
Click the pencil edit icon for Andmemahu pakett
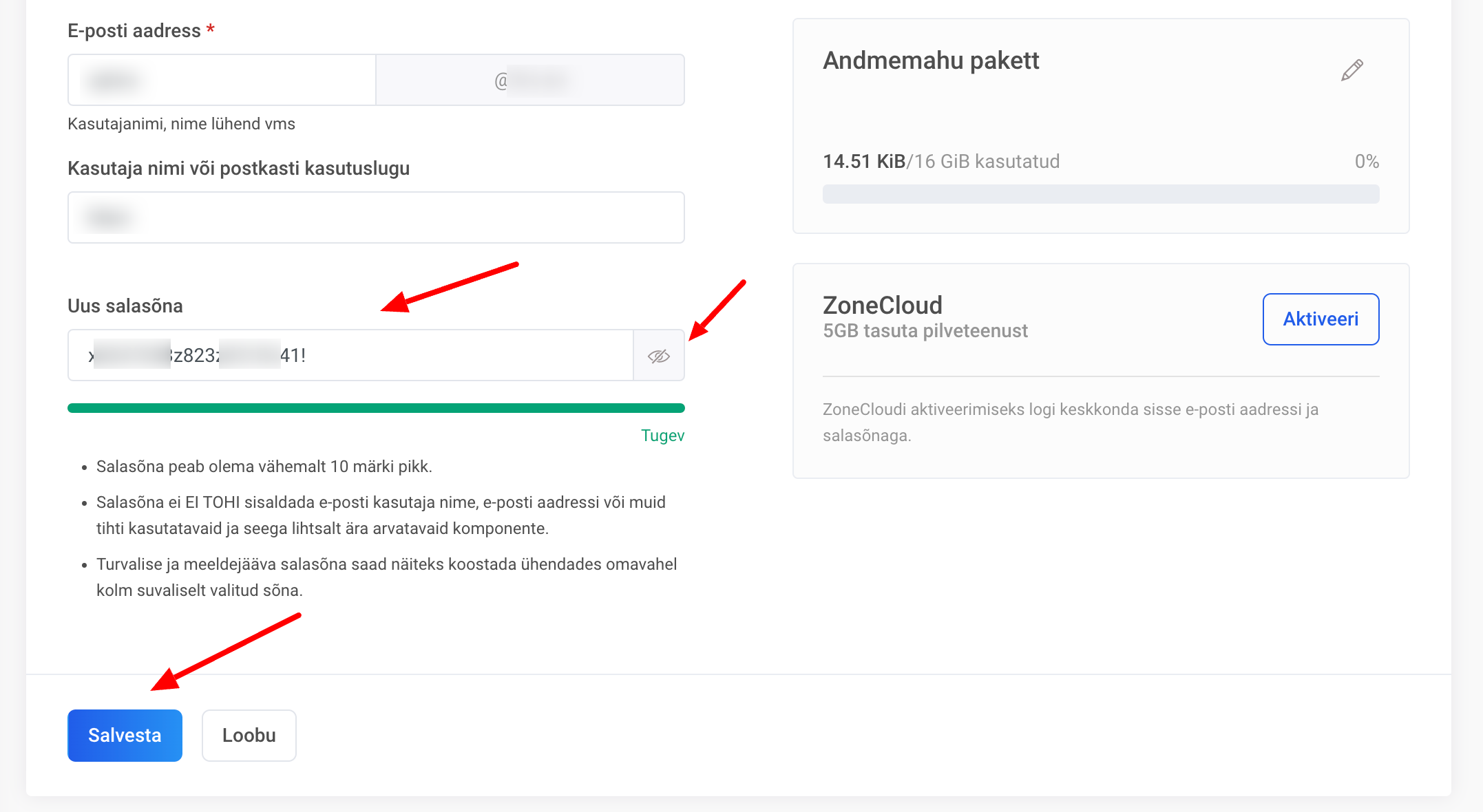point(1351,70)
